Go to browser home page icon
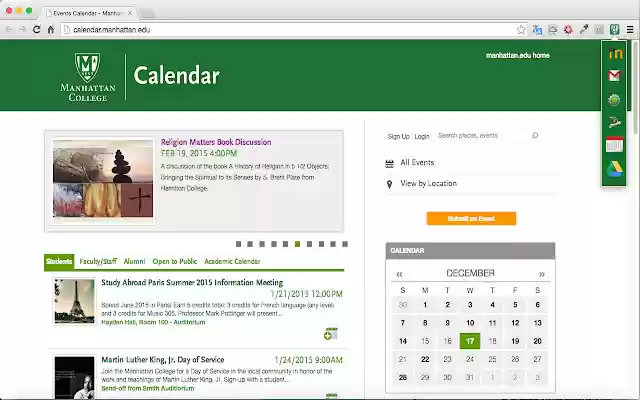 51,29
